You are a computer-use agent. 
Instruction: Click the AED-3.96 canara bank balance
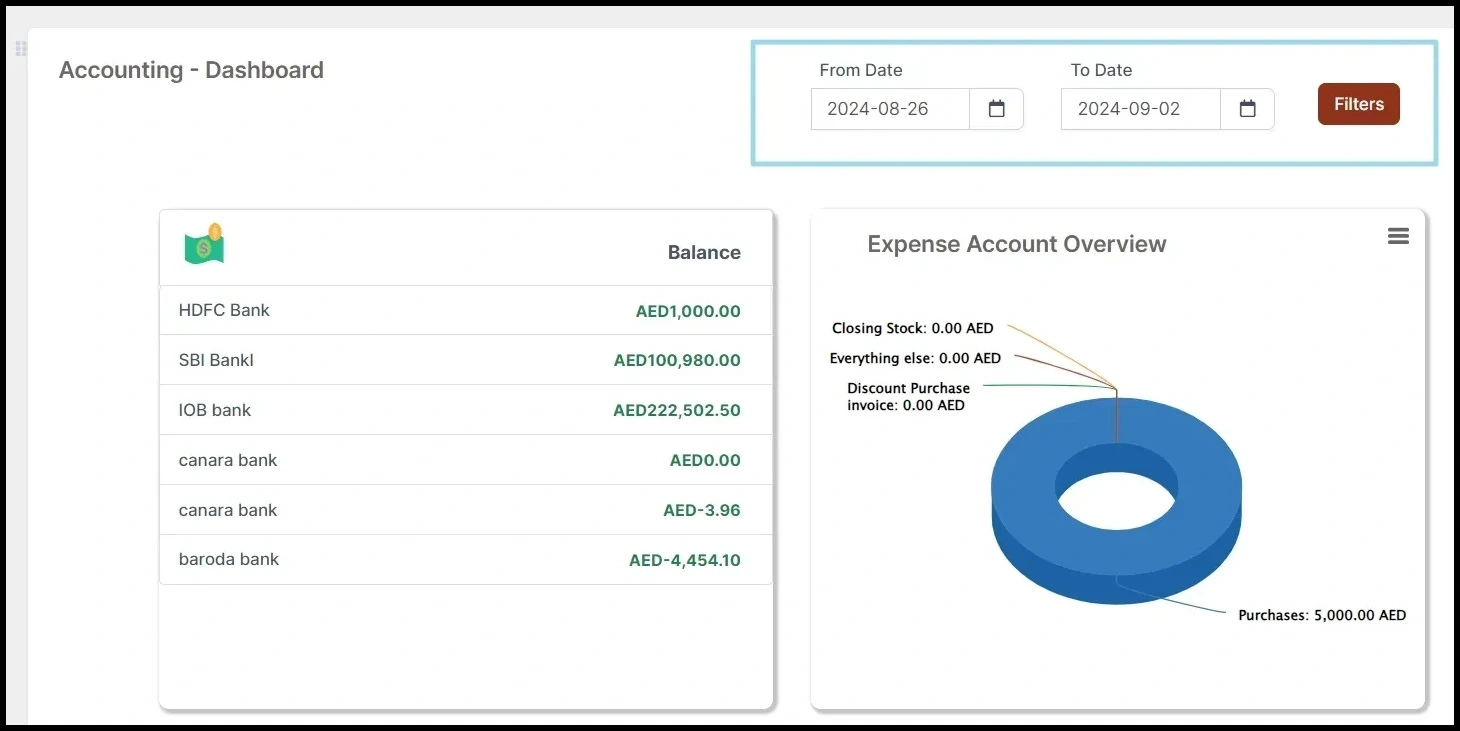(x=702, y=510)
